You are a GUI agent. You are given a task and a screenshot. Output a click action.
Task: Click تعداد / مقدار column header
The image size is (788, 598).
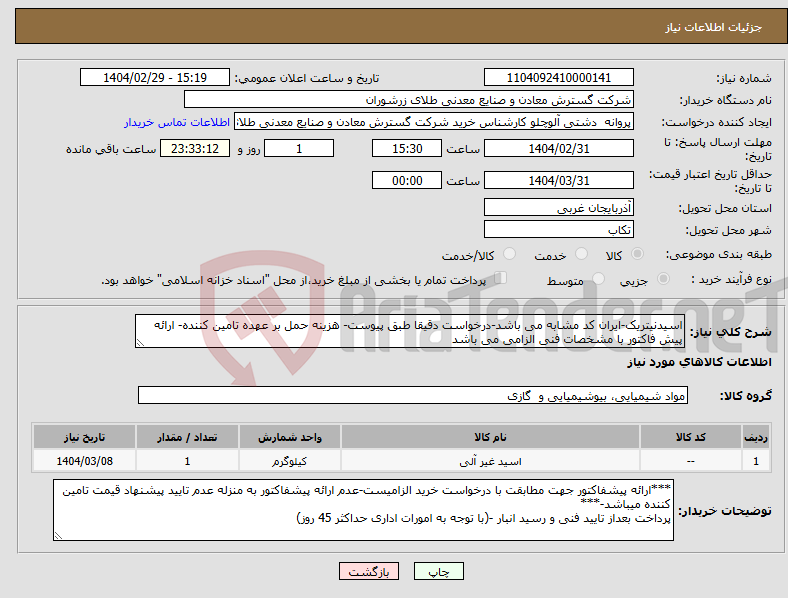click(187, 437)
